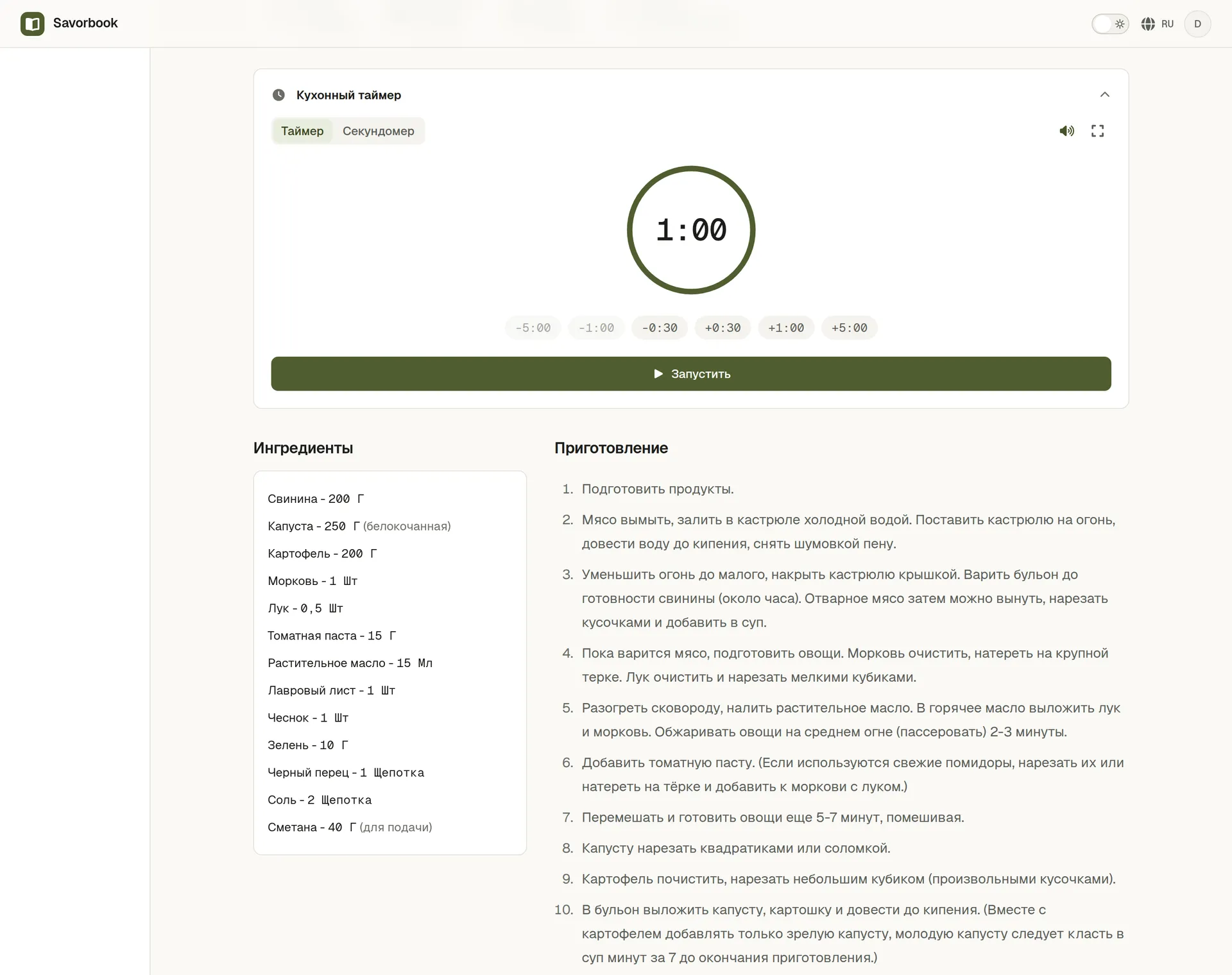
Task: Subtract 1:00 from the timer
Action: click(596, 328)
